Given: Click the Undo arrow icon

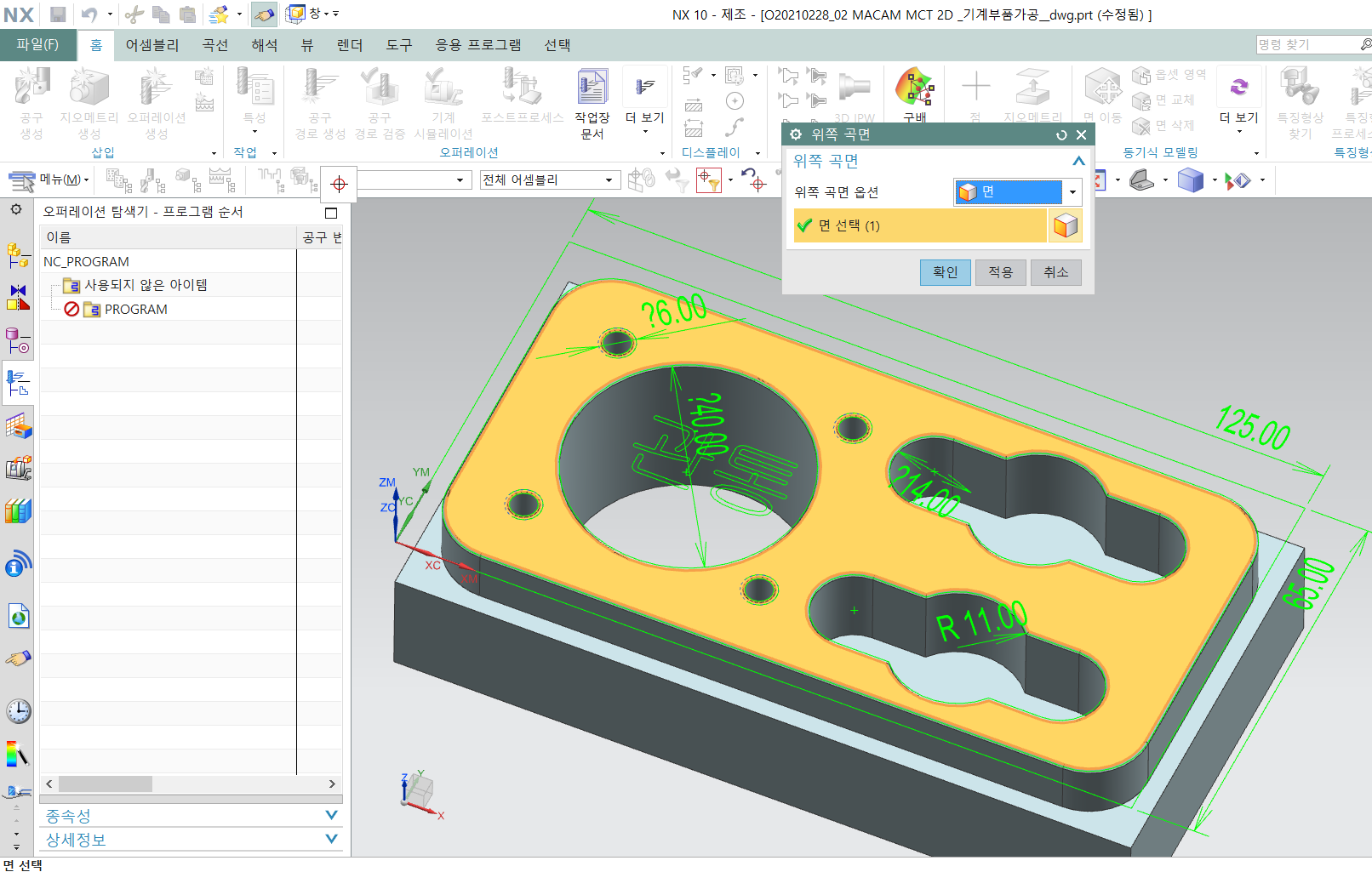Looking at the screenshot, I should point(89,14).
